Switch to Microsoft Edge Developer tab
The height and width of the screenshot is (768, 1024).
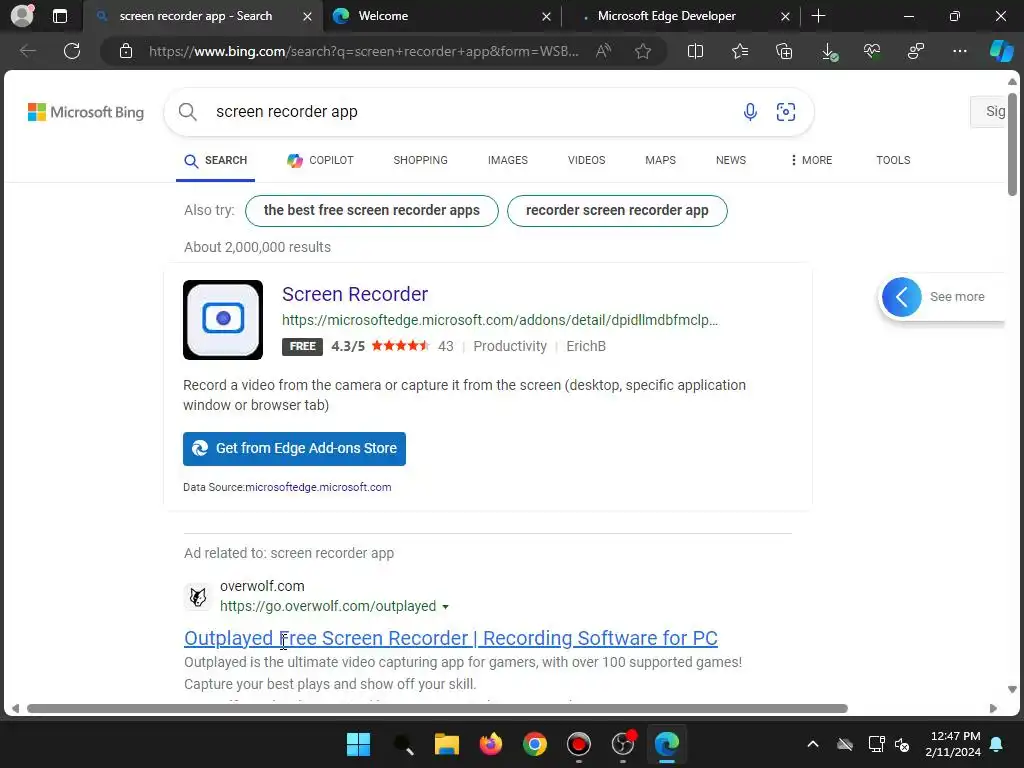point(680,16)
